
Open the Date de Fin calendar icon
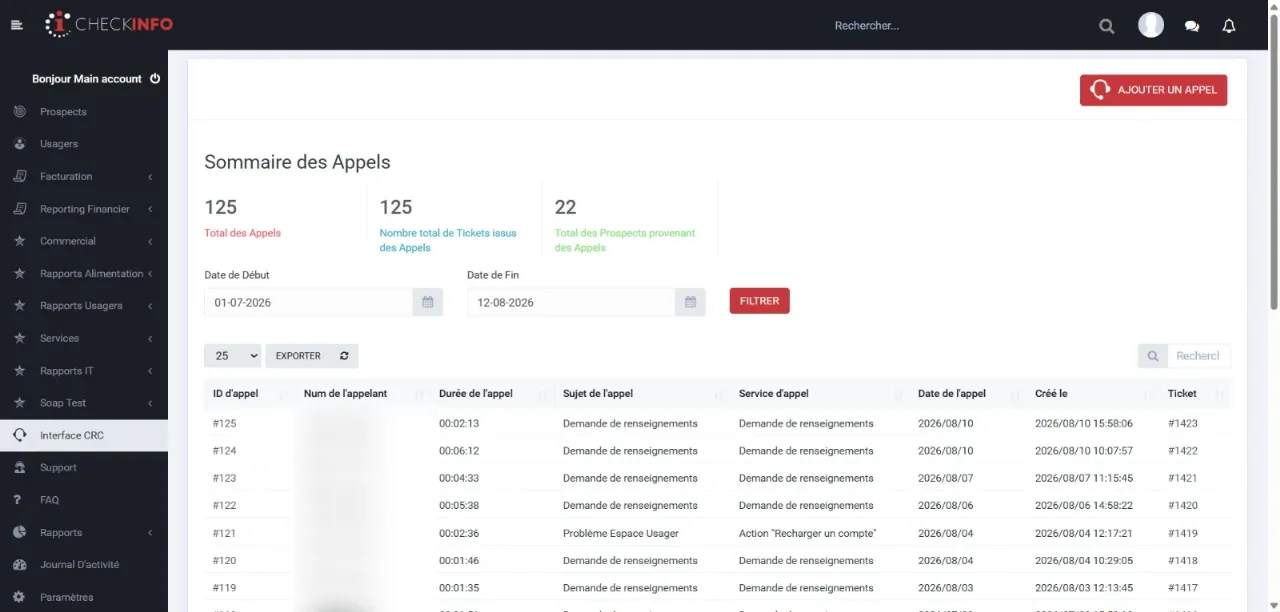pyautogui.click(x=690, y=302)
